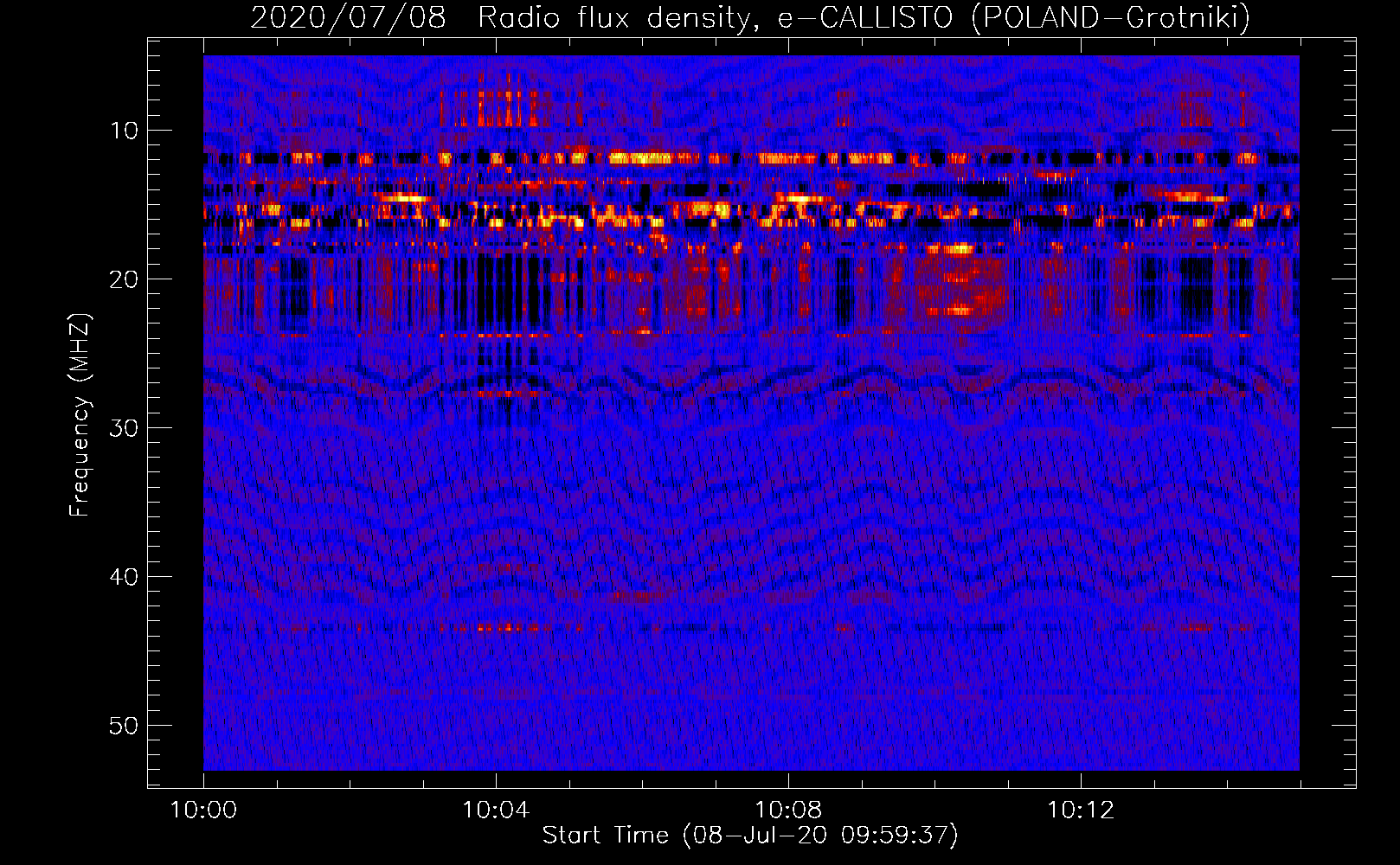1400x865 pixels.
Task: Click the 10:00 time tick label
Action: pos(203,811)
